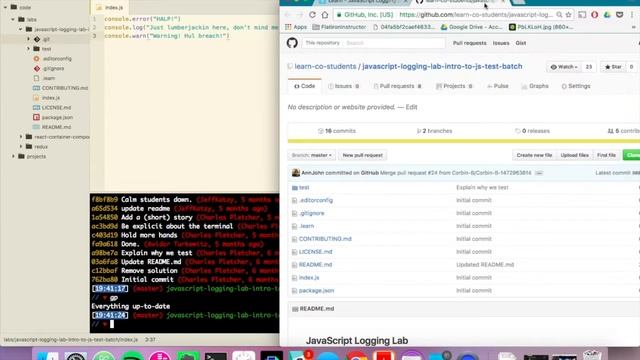This screenshot has height=360, width=640.
Task: Open the Graphs tab
Action: [x=535, y=86]
